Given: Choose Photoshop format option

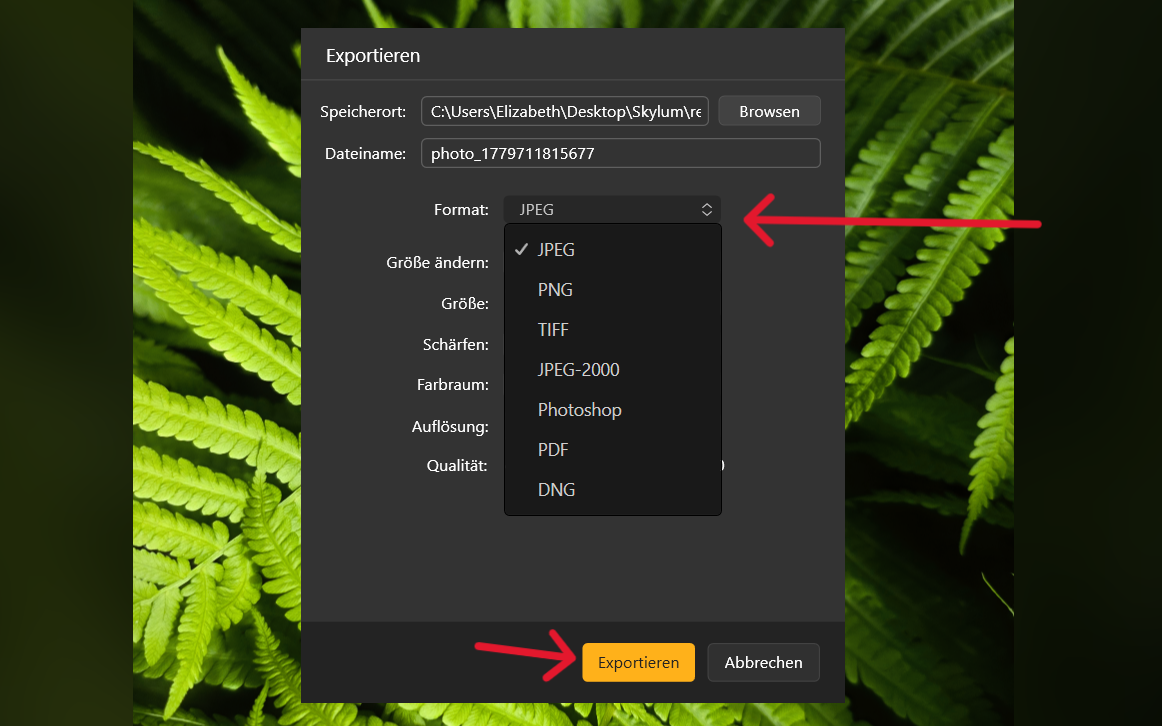Looking at the screenshot, I should click(x=612, y=410).
